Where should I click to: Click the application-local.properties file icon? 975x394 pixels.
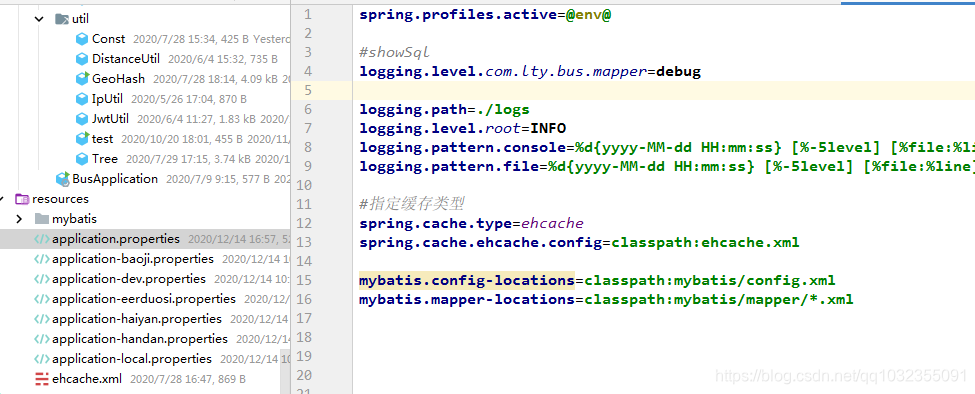[42, 359]
